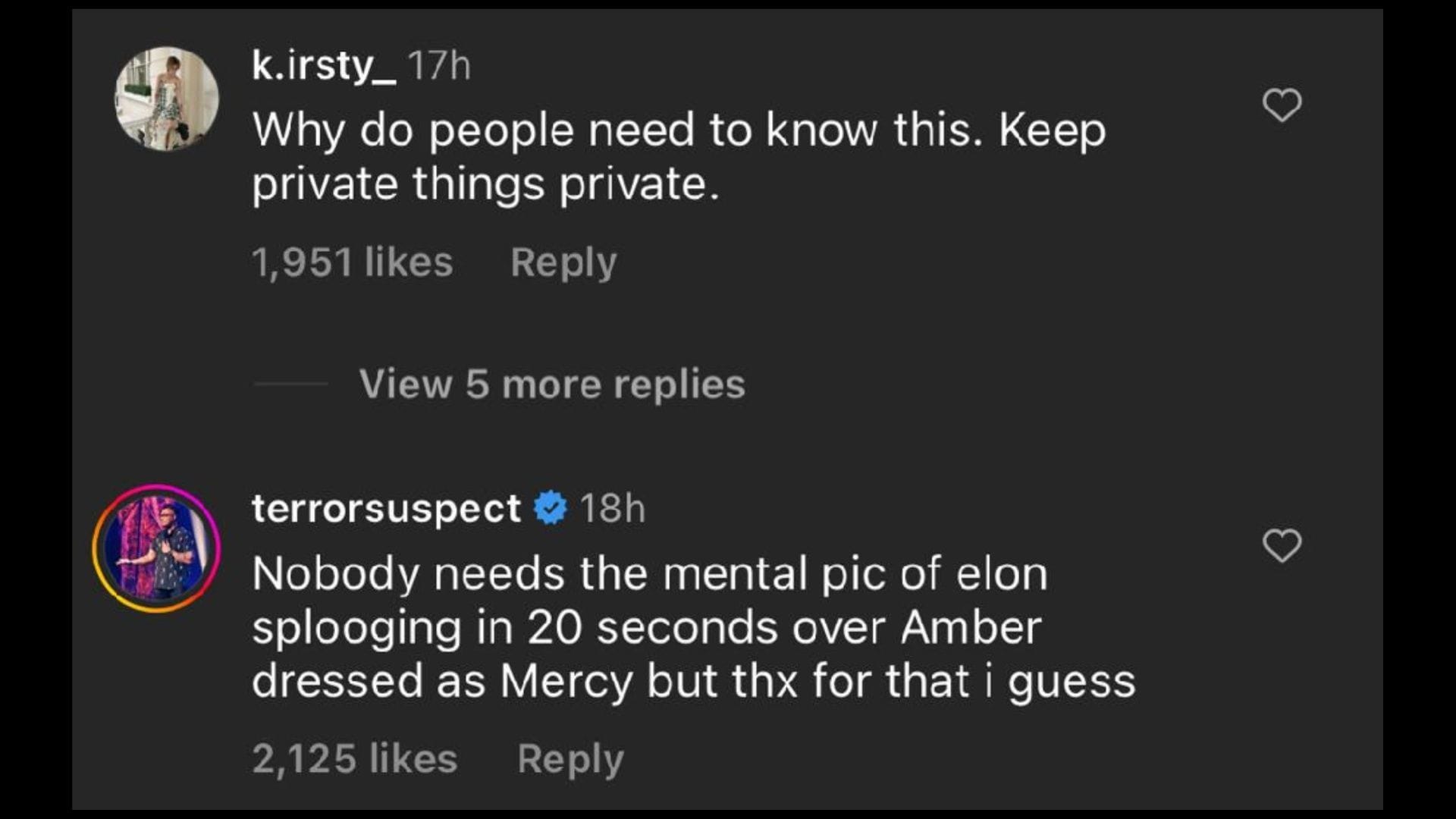Viewport: 1456px width, 819px height.
Task: Click the divider line before View 5 more replies
Action: pyautogui.click(x=290, y=384)
